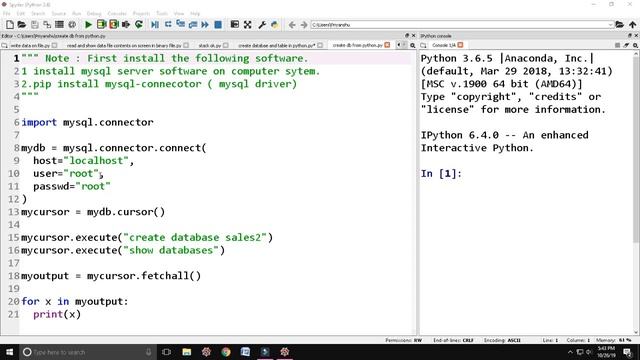Open the Search menu
Image resolution: width=640 pixels, height=360 pixels.
tap(38, 13)
